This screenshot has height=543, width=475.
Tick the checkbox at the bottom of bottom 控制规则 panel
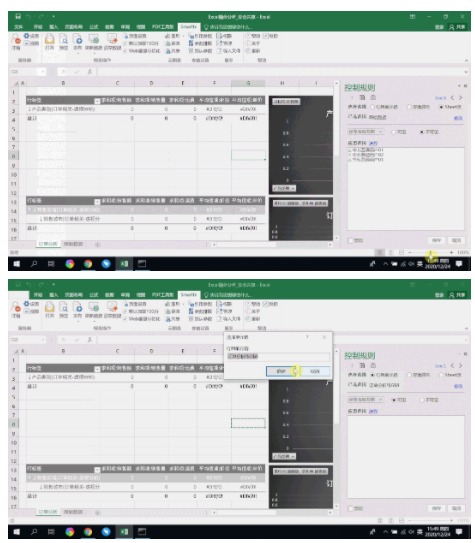(351, 508)
